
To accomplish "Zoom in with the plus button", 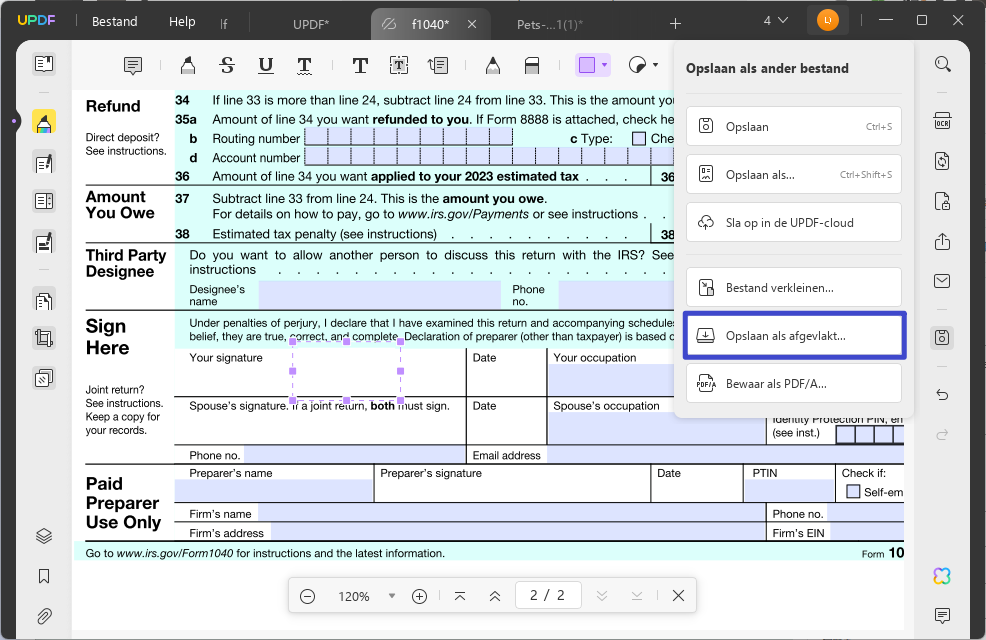I will 419,596.
